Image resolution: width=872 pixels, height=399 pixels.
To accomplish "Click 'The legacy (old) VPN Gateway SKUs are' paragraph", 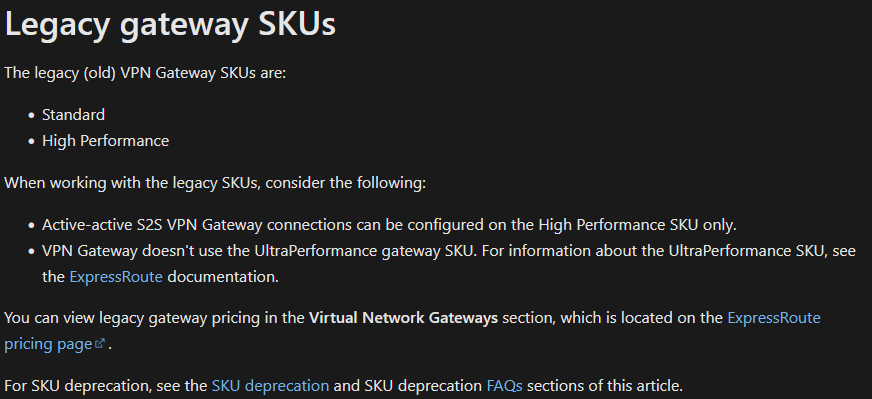I will (145, 73).
